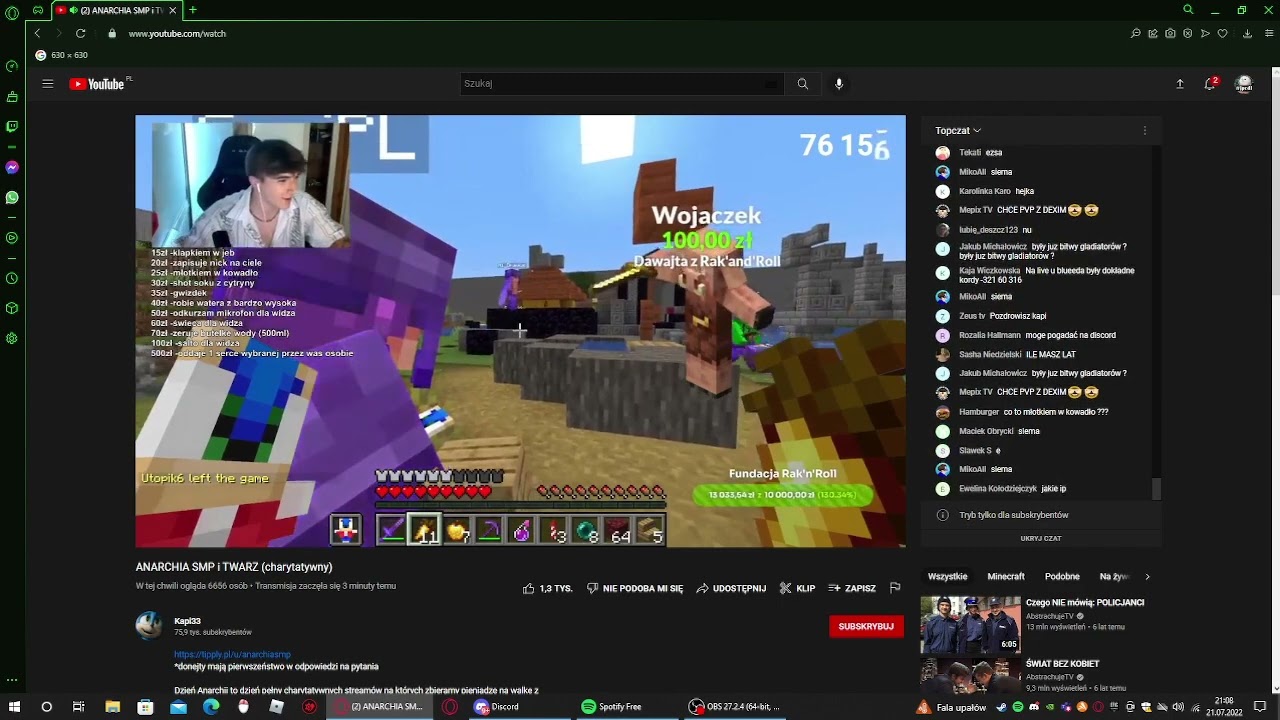Viewport: 1280px width, 720px height.
Task: Open Spotify Free from the taskbar
Action: [612, 706]
